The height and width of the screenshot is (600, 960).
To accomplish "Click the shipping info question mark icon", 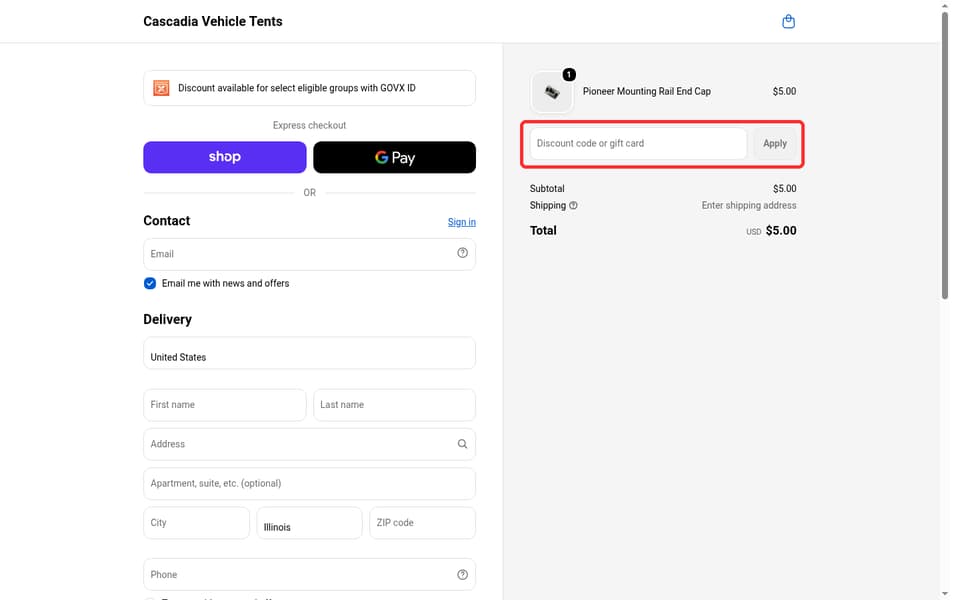I will click(x=573, y=206).
